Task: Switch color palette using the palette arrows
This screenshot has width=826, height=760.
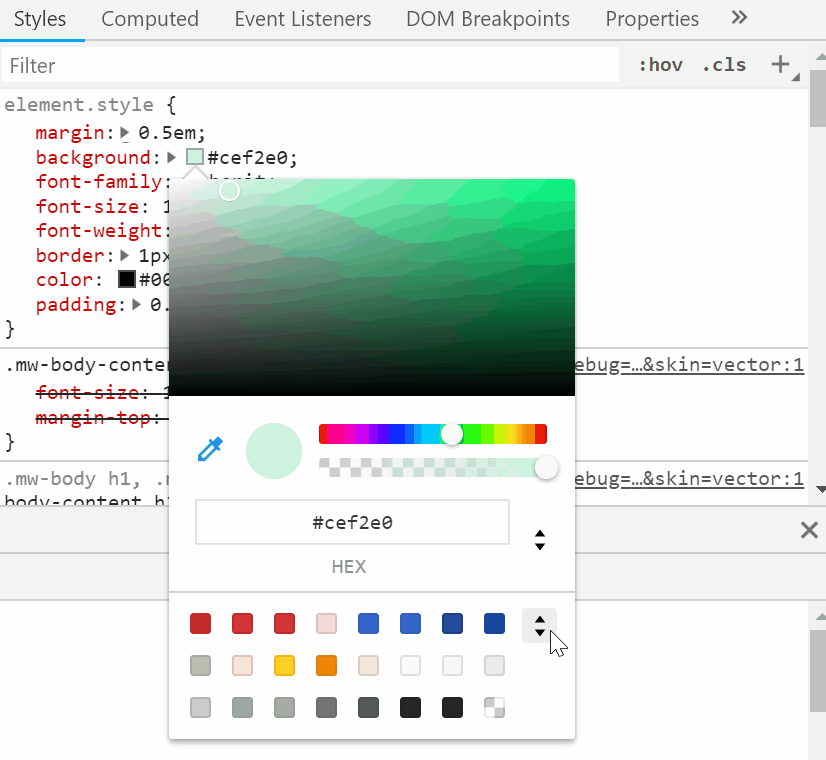Action: pos(540,625)
